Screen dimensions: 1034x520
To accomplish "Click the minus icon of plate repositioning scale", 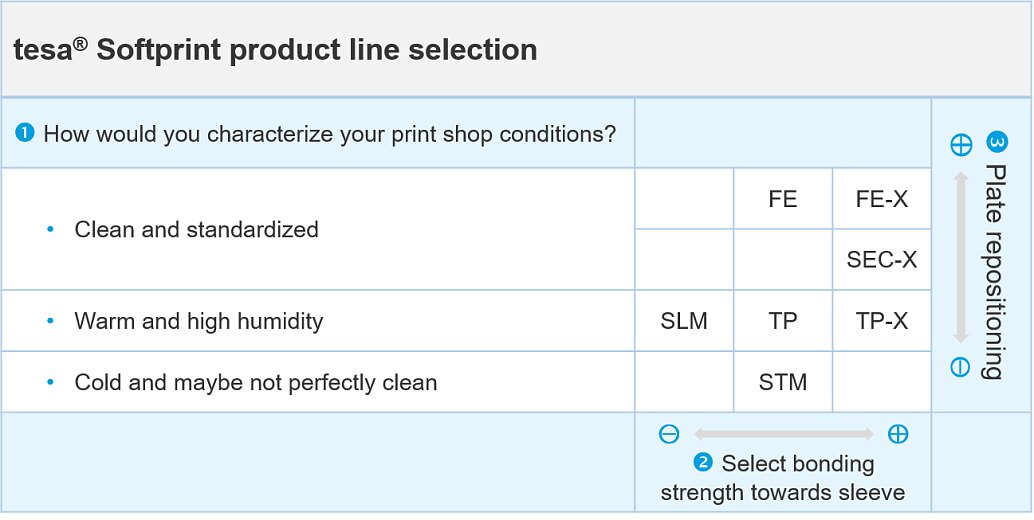I will pos(960,366).
